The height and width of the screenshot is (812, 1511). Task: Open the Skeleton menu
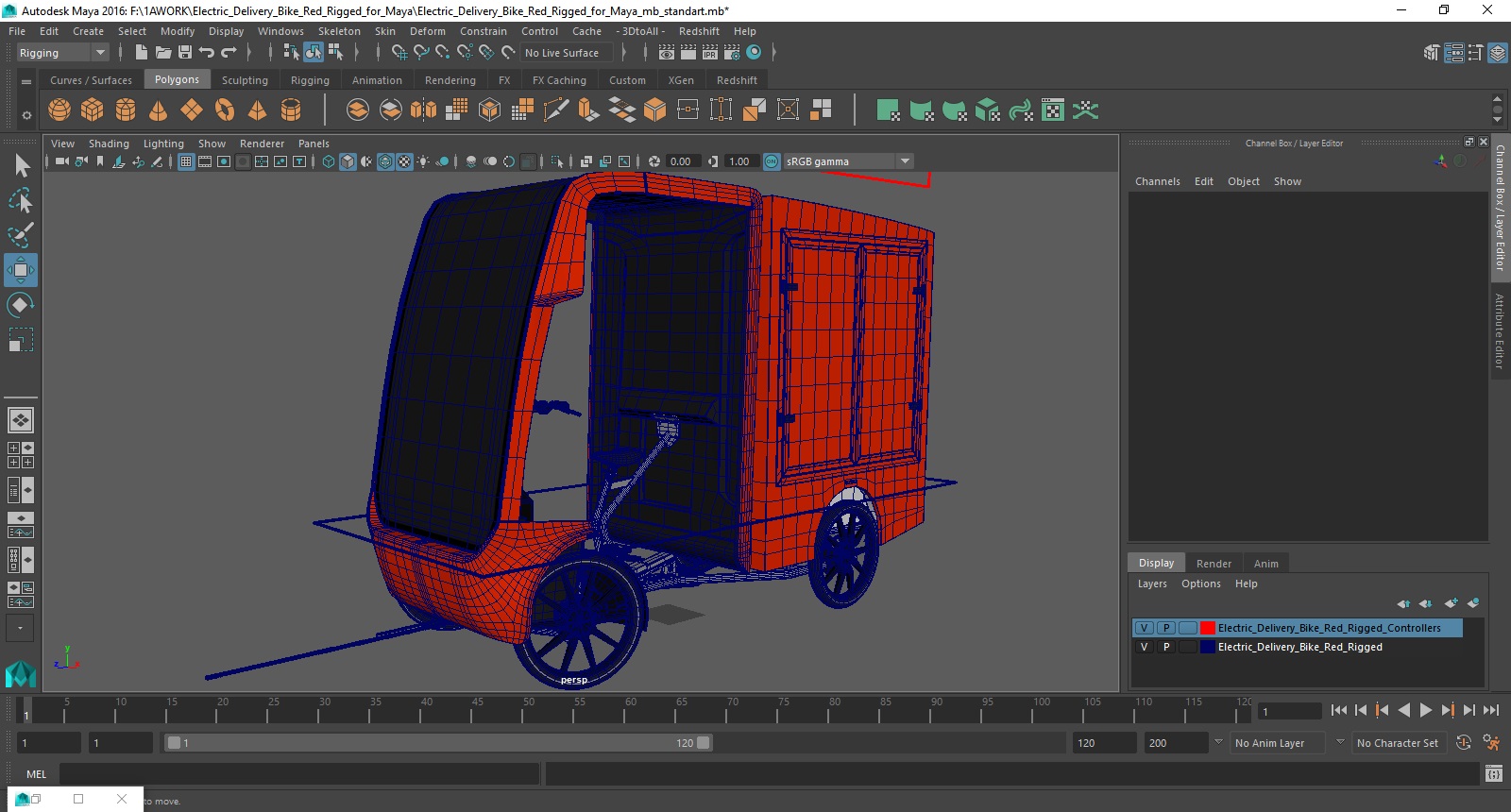pos(339,31)
